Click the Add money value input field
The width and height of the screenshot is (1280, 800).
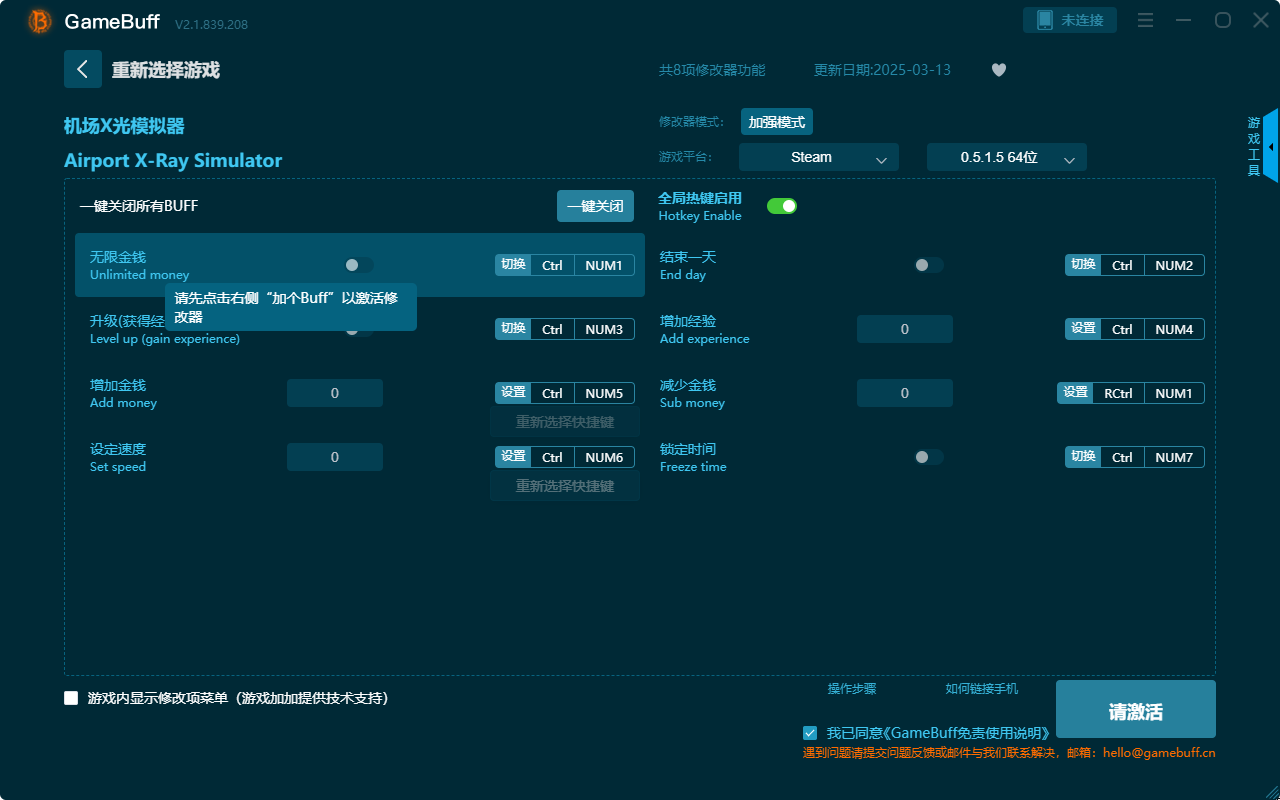334,392
